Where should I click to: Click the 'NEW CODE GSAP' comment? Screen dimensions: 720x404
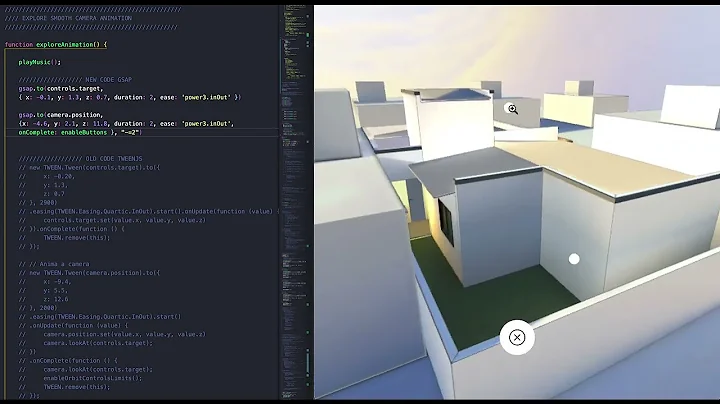pyautogui.click(x=108, y=80)
